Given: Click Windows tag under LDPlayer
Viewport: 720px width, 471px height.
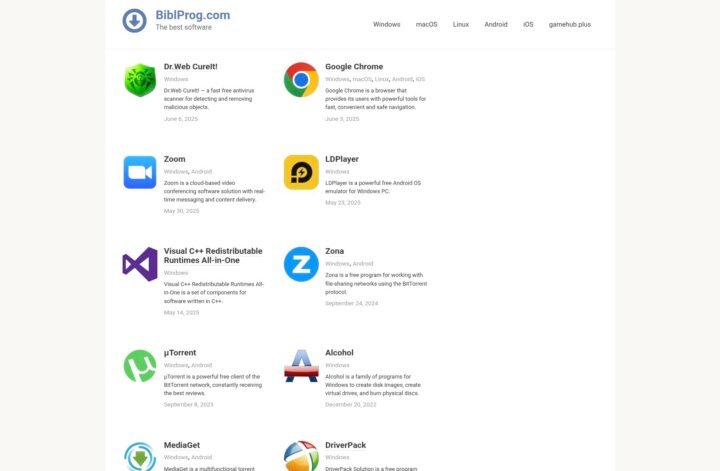Looking at the screenshot, I should tap(337, 171).
